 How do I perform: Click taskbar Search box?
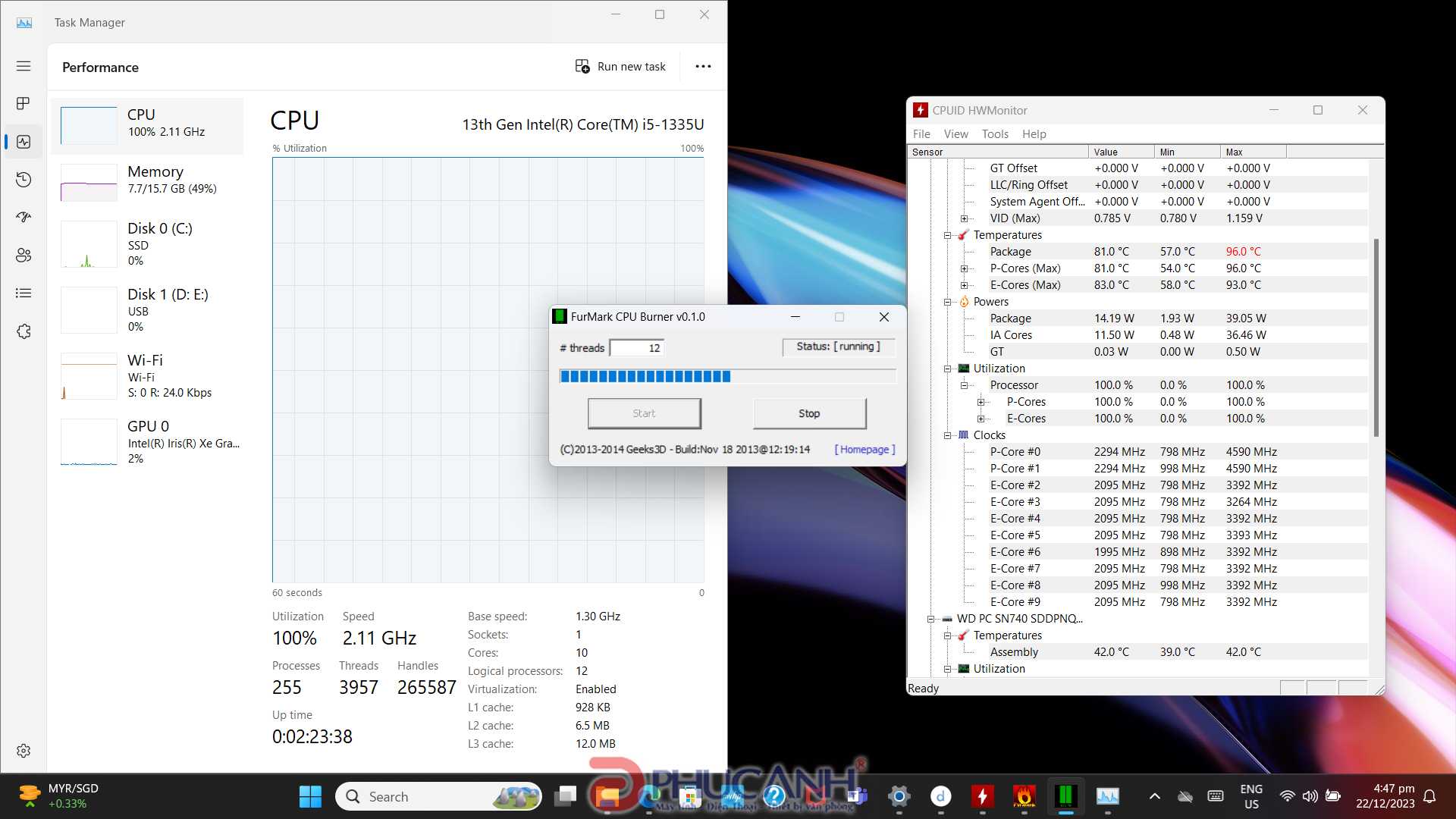[x=438, y=796]
